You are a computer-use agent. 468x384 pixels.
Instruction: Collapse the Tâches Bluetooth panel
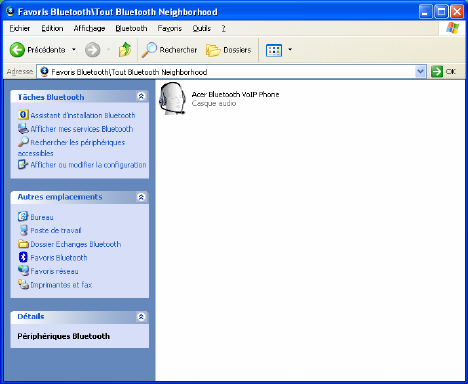tap(141, 97)
